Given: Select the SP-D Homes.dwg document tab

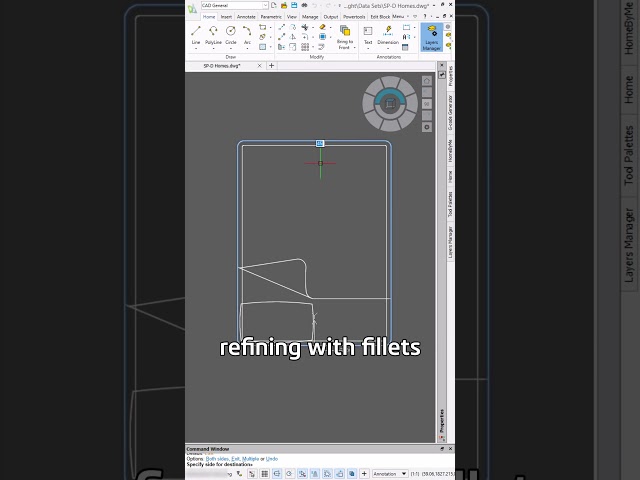Looking at the screenshot, I should (222, 66).
